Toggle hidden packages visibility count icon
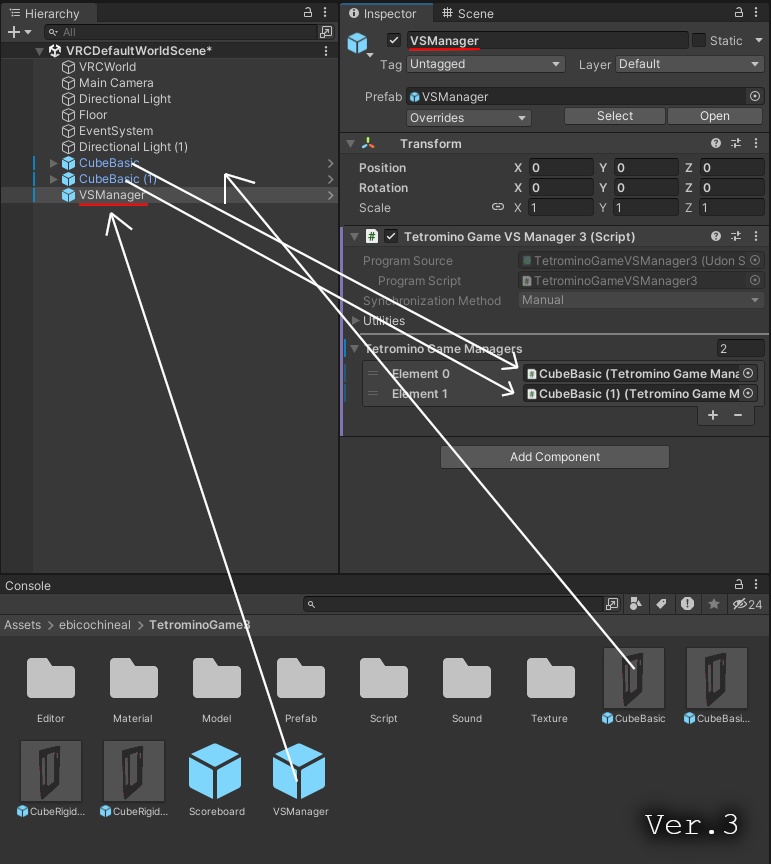Screen dimensions: 771x864 (747, 604)
